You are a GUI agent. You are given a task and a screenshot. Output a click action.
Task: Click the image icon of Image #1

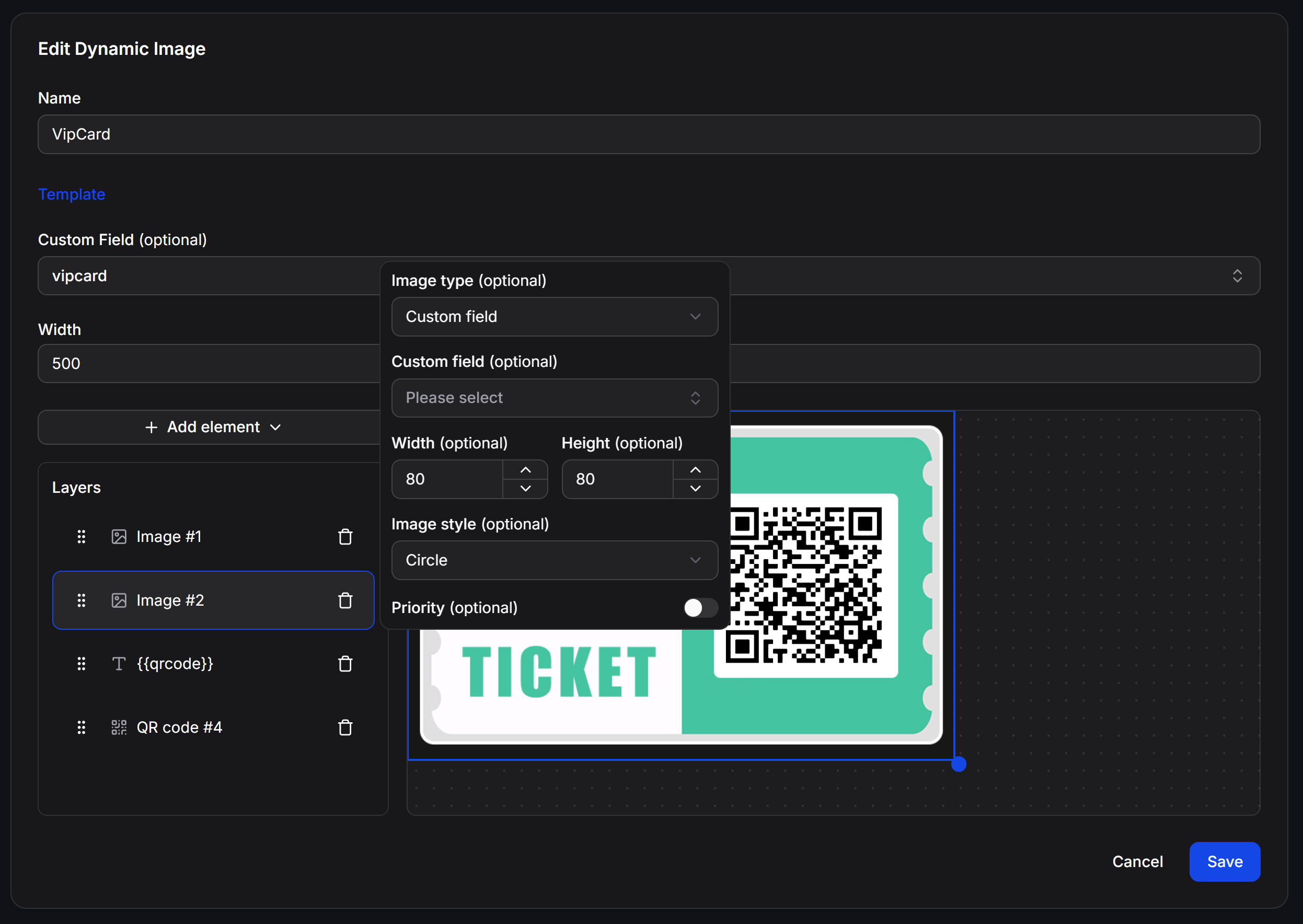(119, 537)
